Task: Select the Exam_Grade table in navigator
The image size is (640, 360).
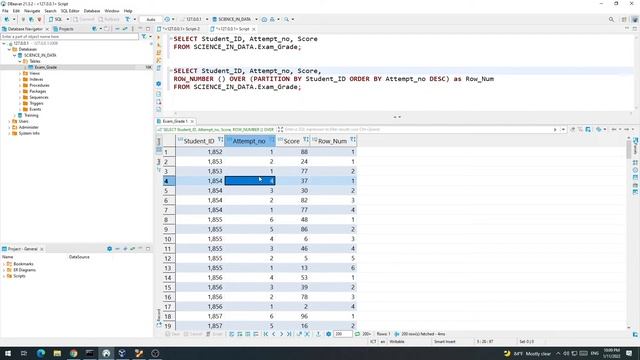Action: [45, 67]
